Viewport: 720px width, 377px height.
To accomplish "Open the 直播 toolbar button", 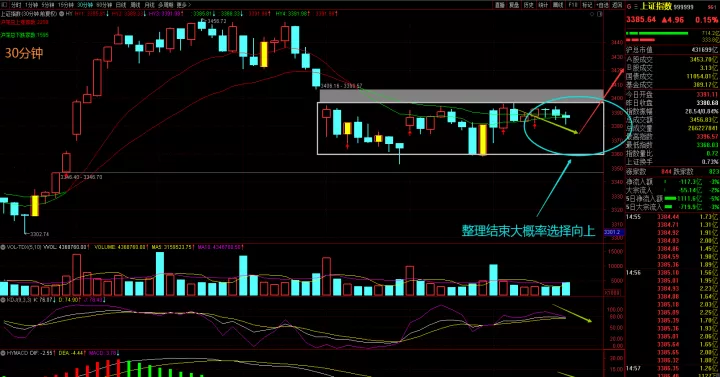I will (x=500, y=5).
